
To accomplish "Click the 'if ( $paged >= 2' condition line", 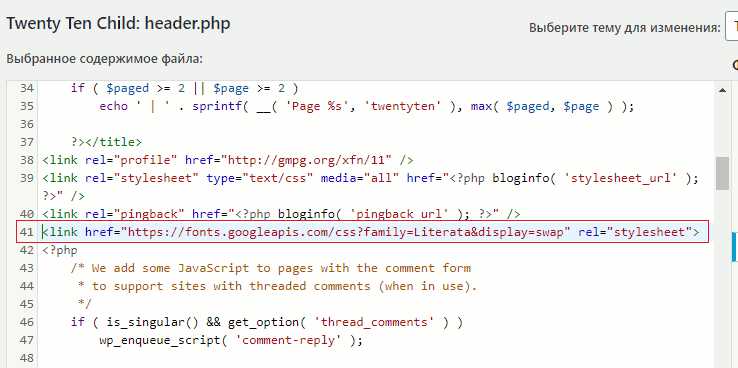I will coord(184,88).
